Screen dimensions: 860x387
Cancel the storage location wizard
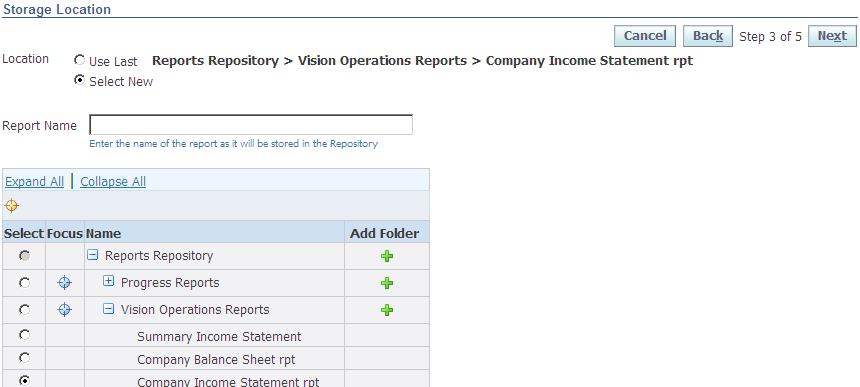pyautogui.click(x=645, y=36)
